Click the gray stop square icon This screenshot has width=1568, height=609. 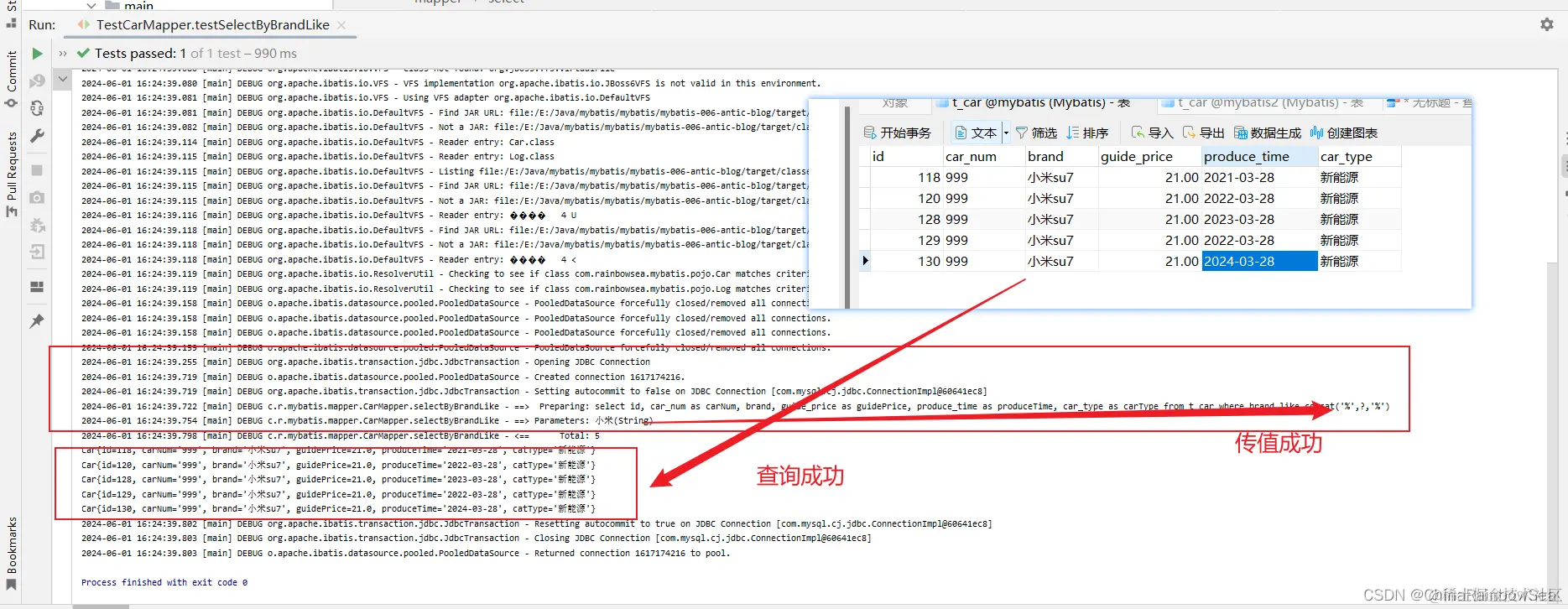pos(37,170)
